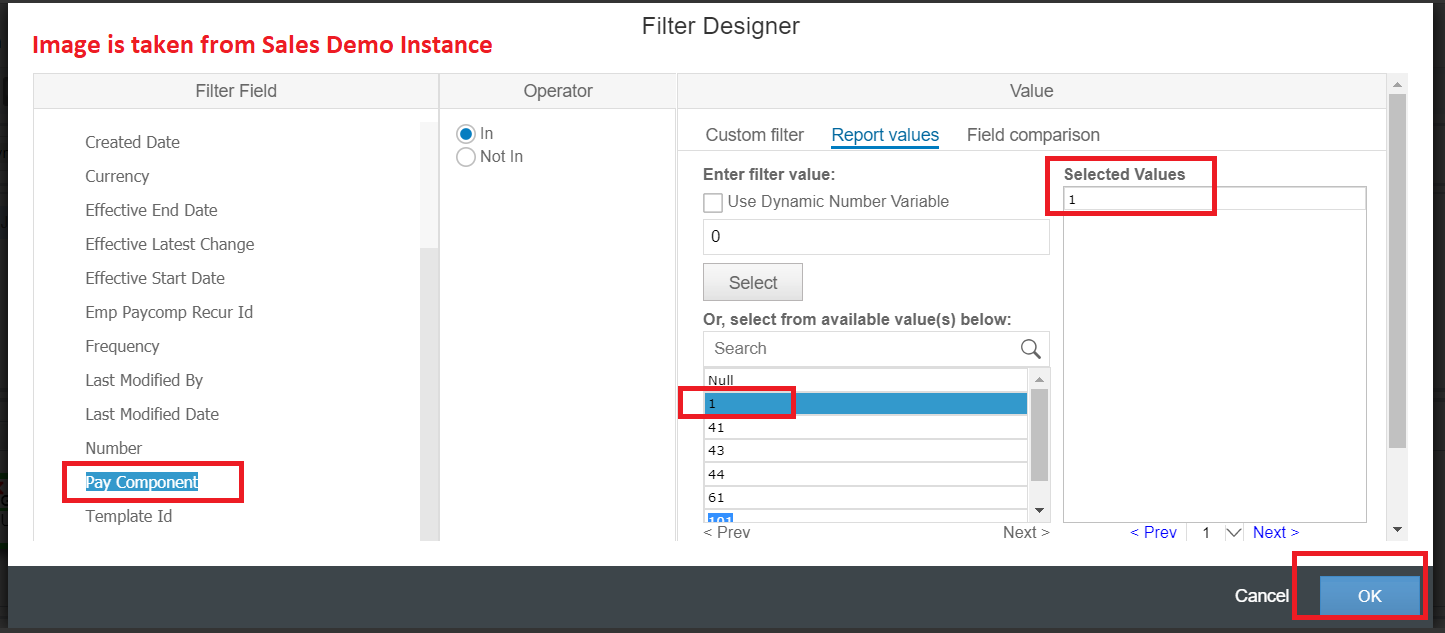Click the Select button

click(x=753, y=282)
